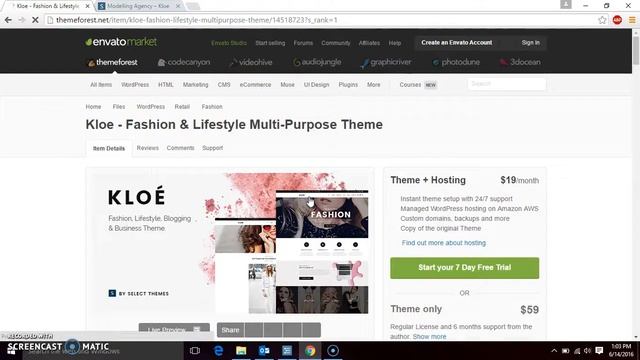
Task: Open the Courses NEW link
Action: click(418, 84)
